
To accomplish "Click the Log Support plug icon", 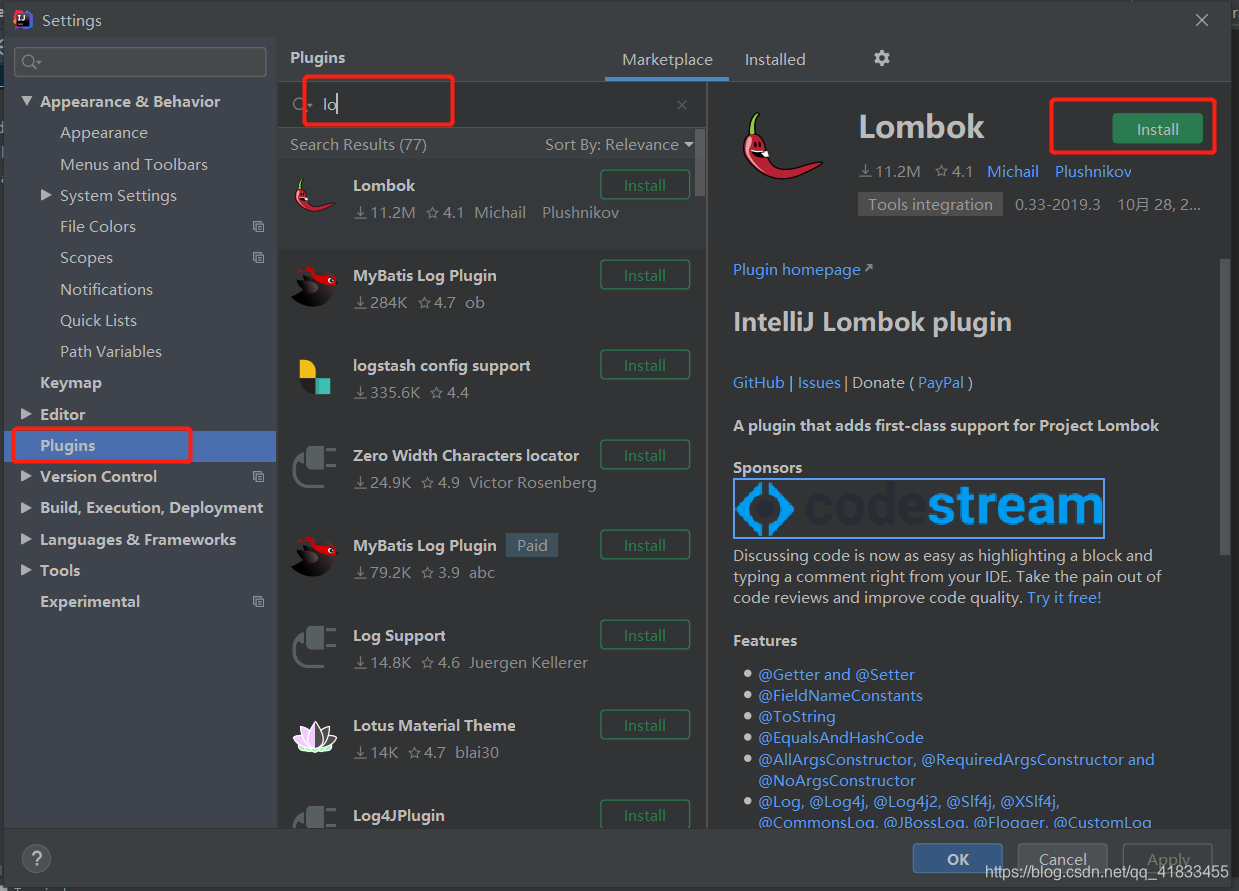I will (x=313, y=646).
